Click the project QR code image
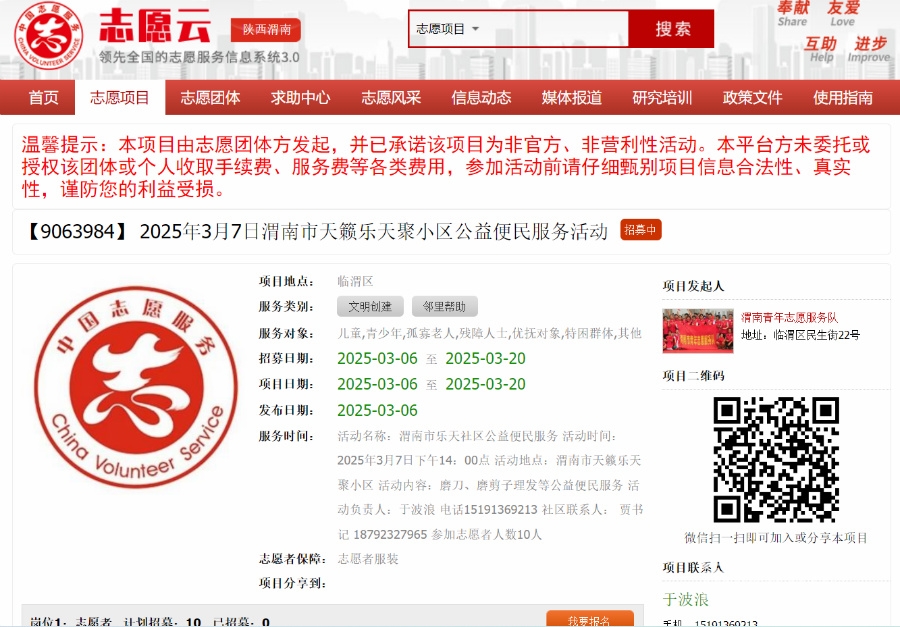This screenshot has height=627, width=900. 775,459
